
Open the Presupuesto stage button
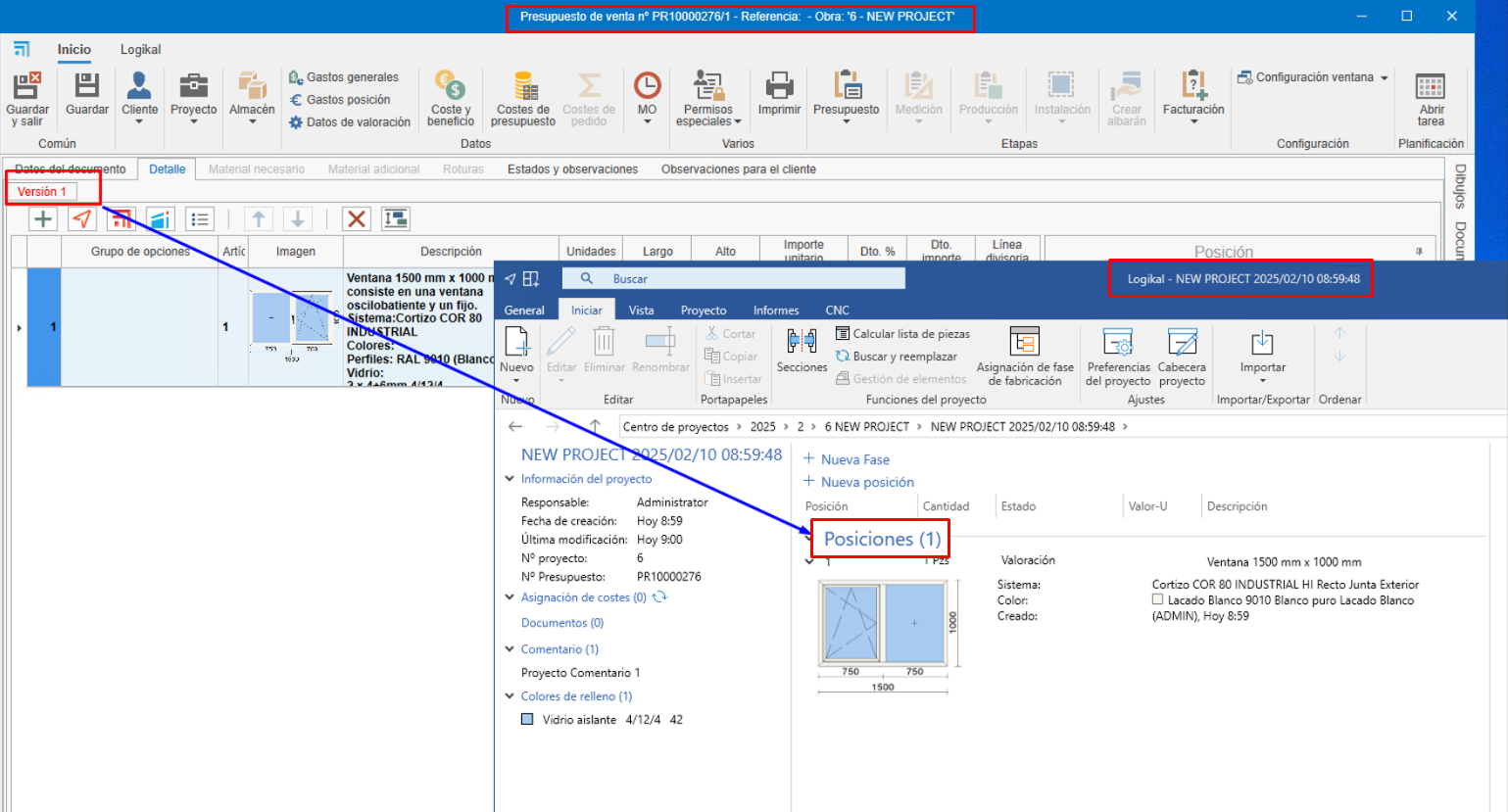[x=847, y=98]
